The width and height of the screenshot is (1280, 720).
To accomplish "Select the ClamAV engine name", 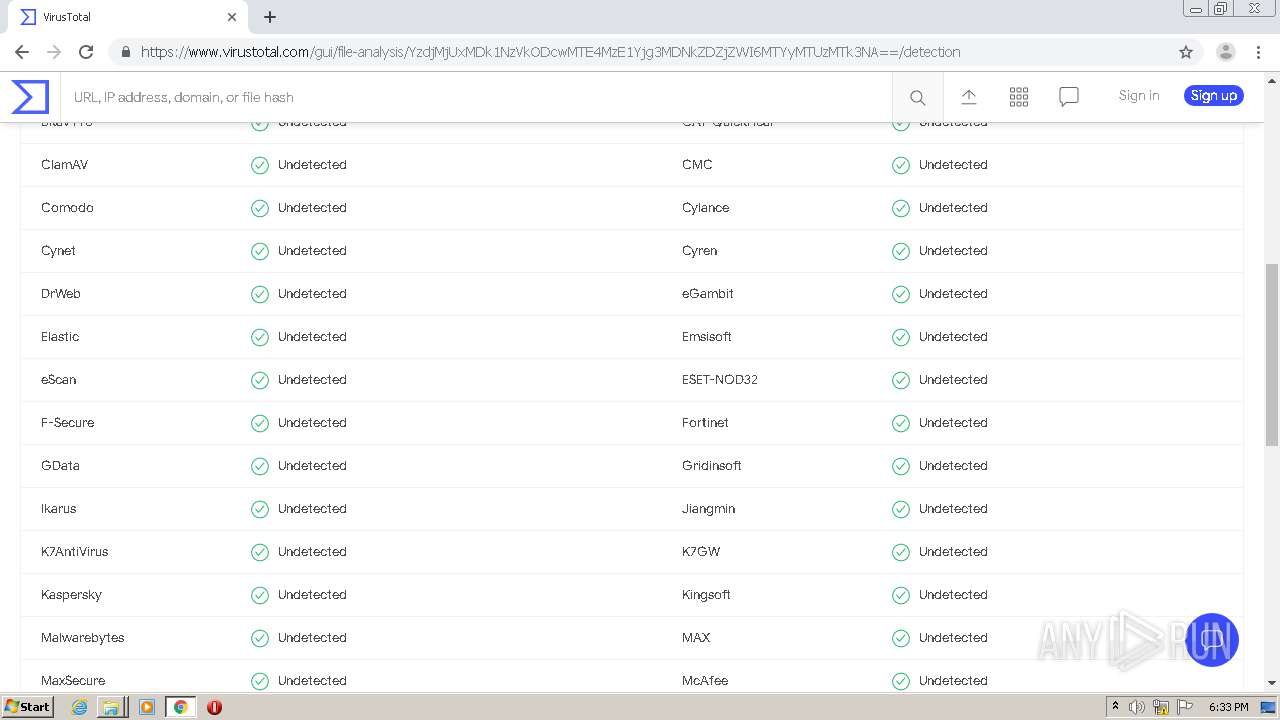I will pos(64,165).
